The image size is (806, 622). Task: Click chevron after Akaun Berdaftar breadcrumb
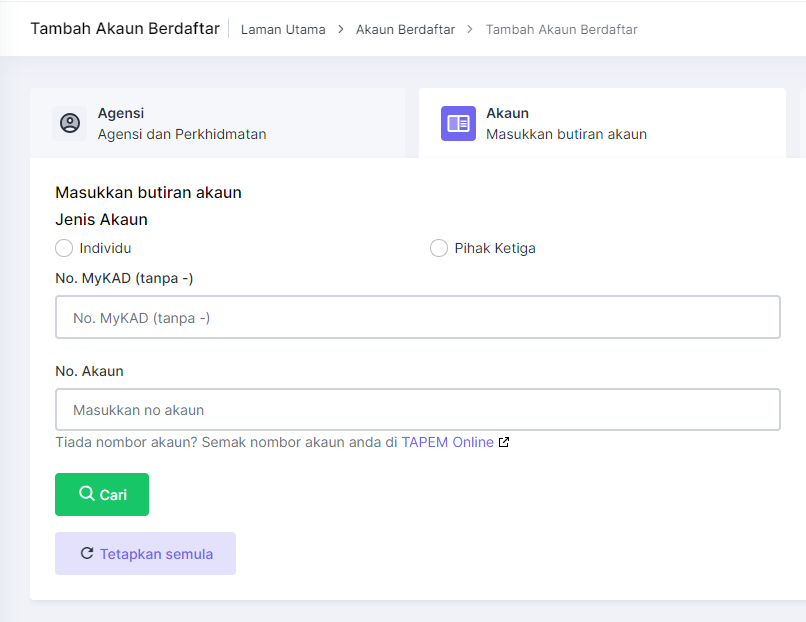(470, 29)
